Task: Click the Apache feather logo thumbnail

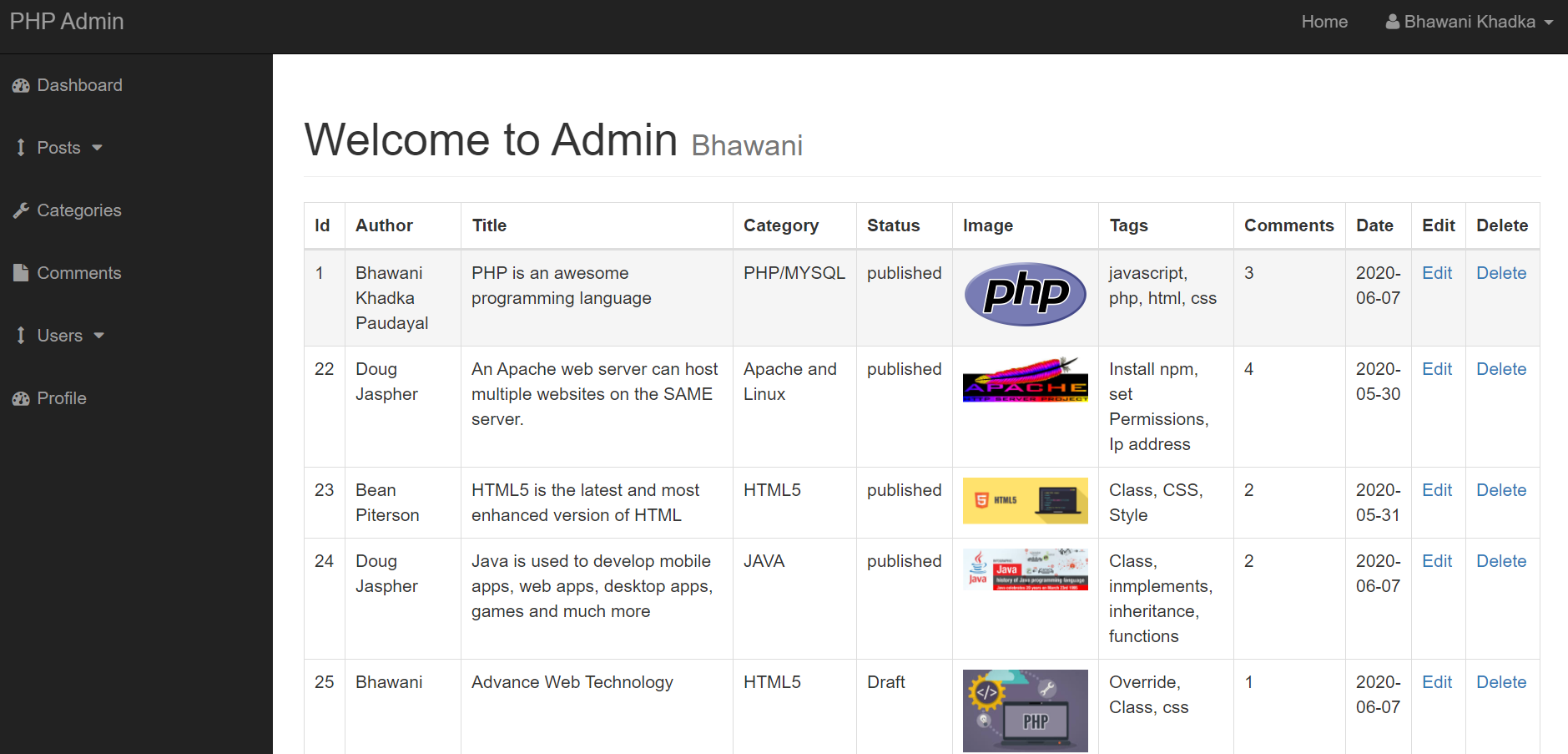Action: [1025, 380]
